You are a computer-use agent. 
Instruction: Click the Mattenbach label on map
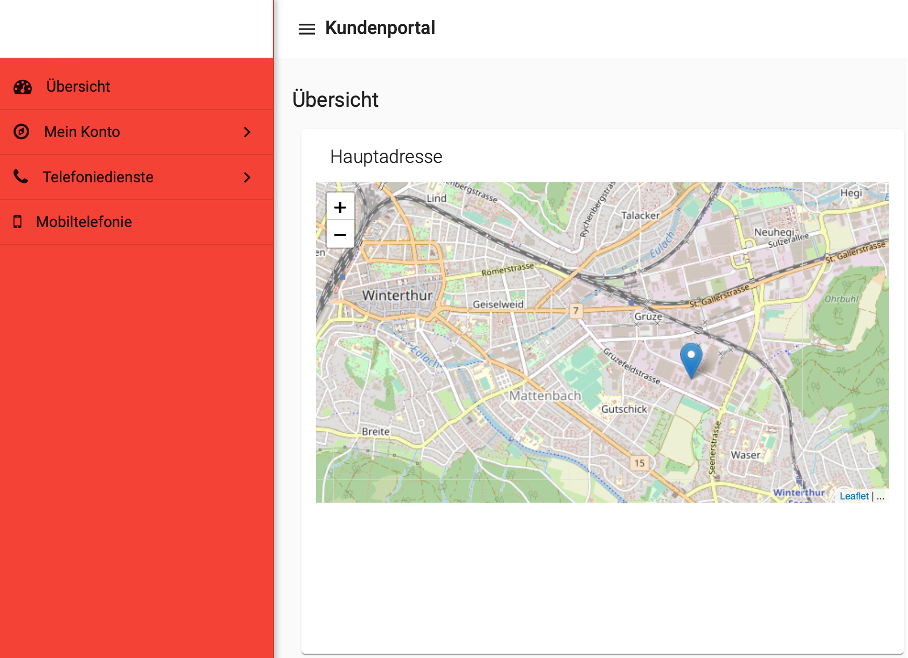click(545, 396)
